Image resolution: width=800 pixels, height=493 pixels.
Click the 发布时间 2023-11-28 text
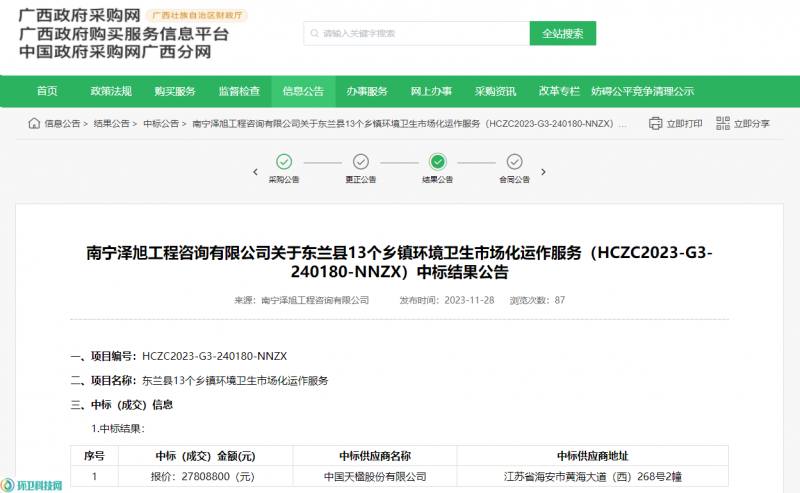click(x=447, y=300)
